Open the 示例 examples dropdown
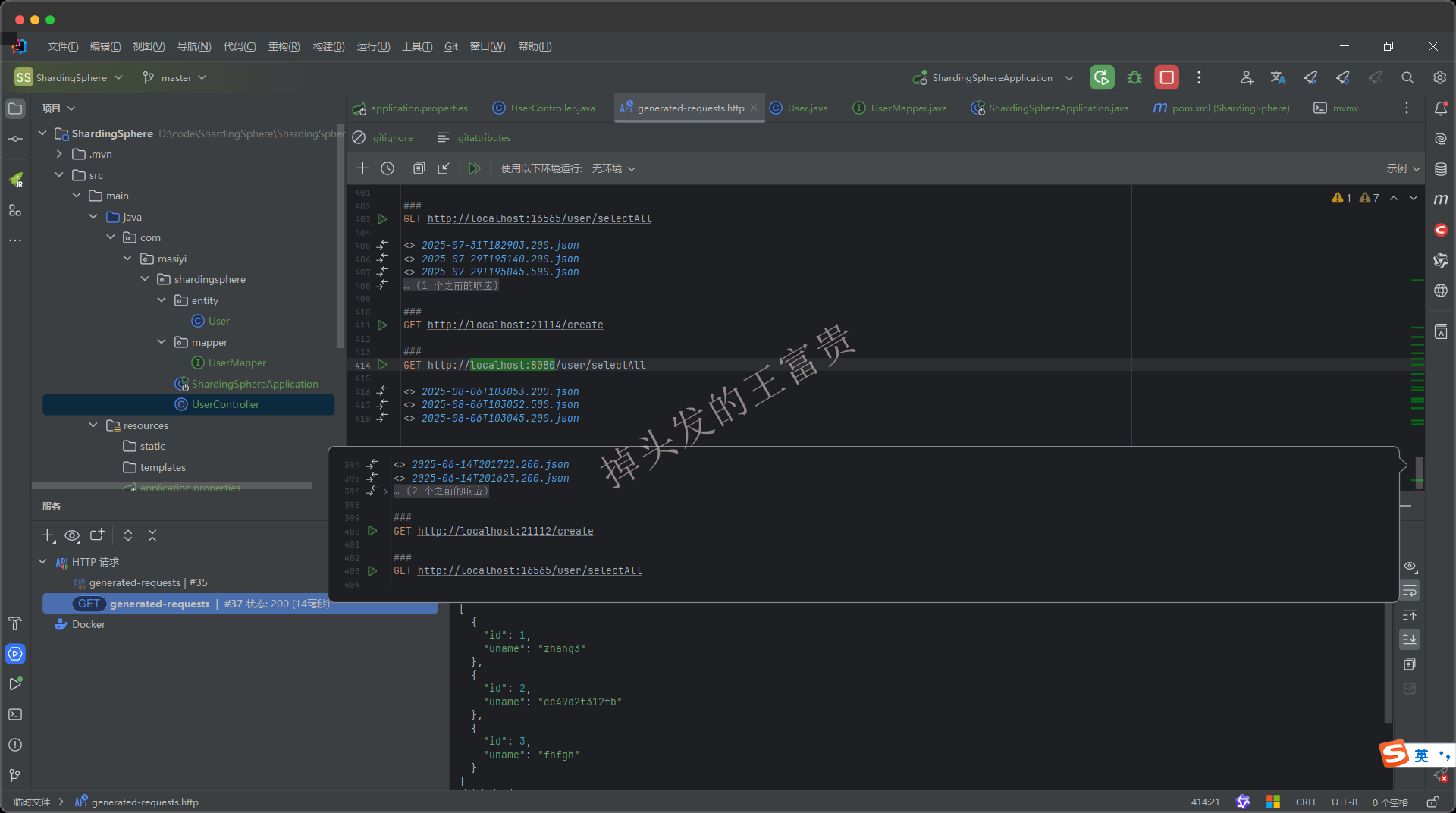The image size is (1456, 813). [1404, 168]
